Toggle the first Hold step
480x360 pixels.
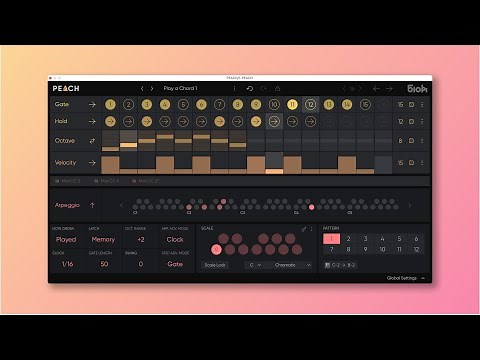pos(110,121)
